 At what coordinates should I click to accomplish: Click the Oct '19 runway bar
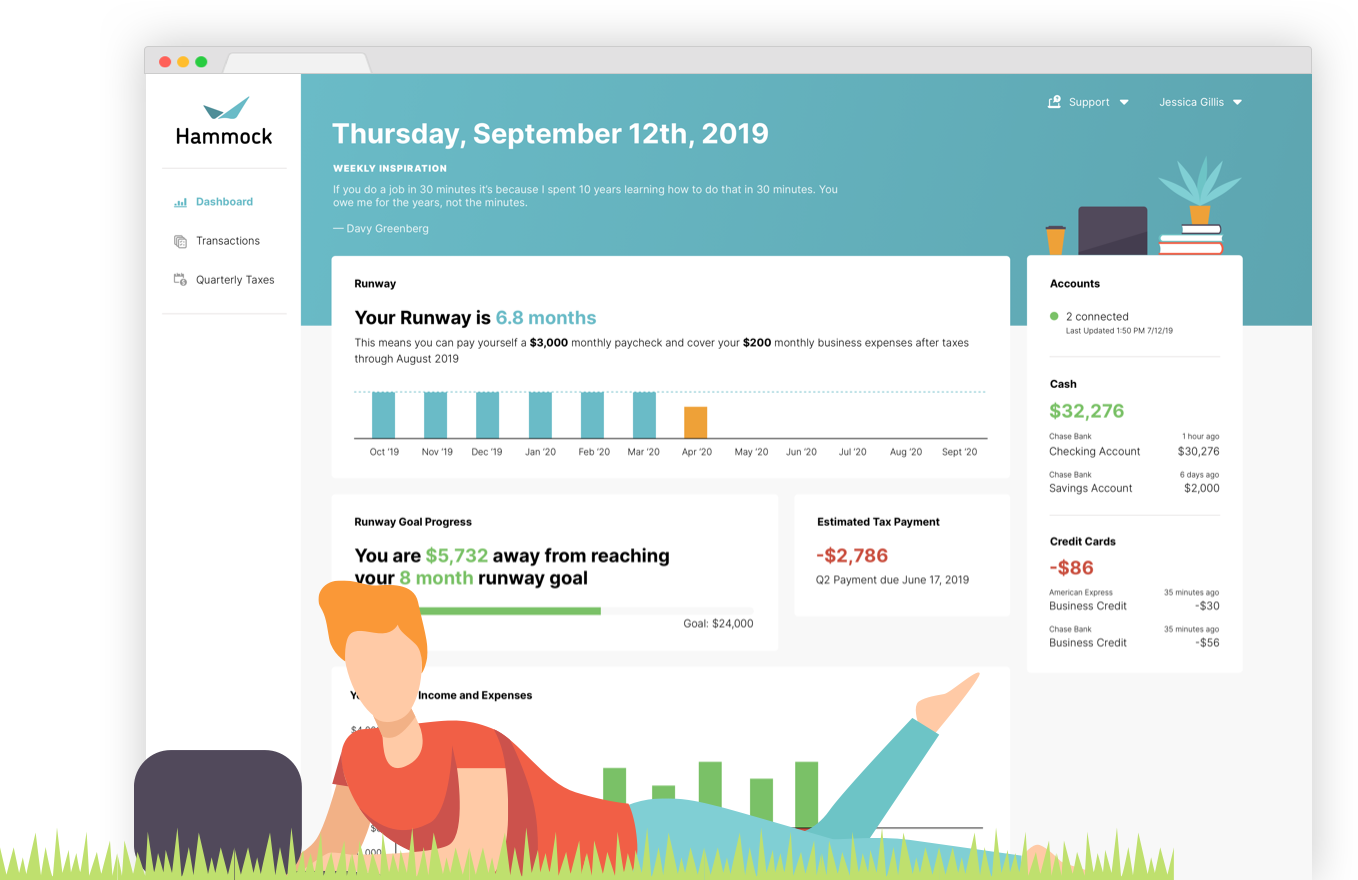click(383, 415)
